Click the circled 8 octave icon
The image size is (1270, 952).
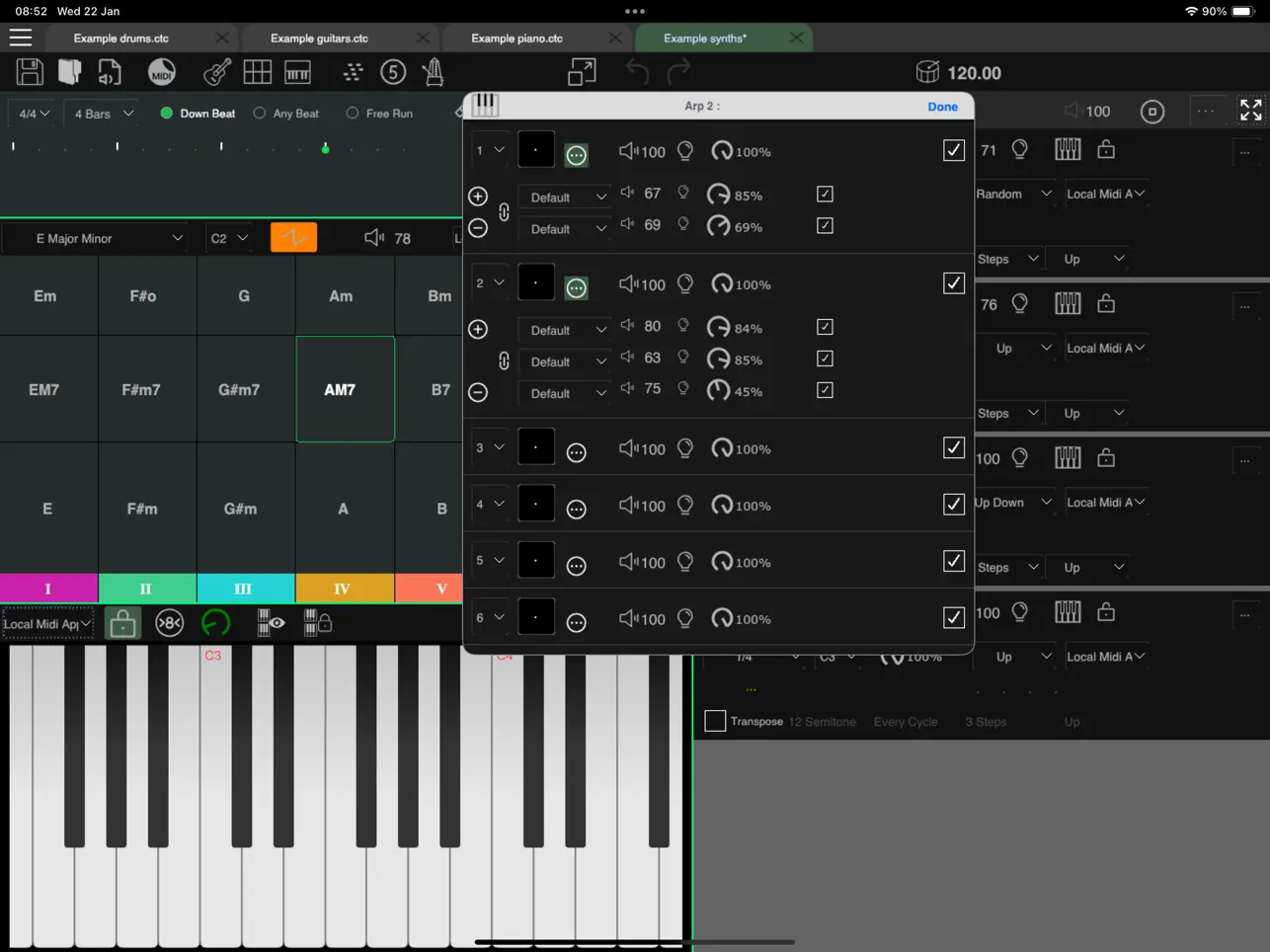point(170,623)
